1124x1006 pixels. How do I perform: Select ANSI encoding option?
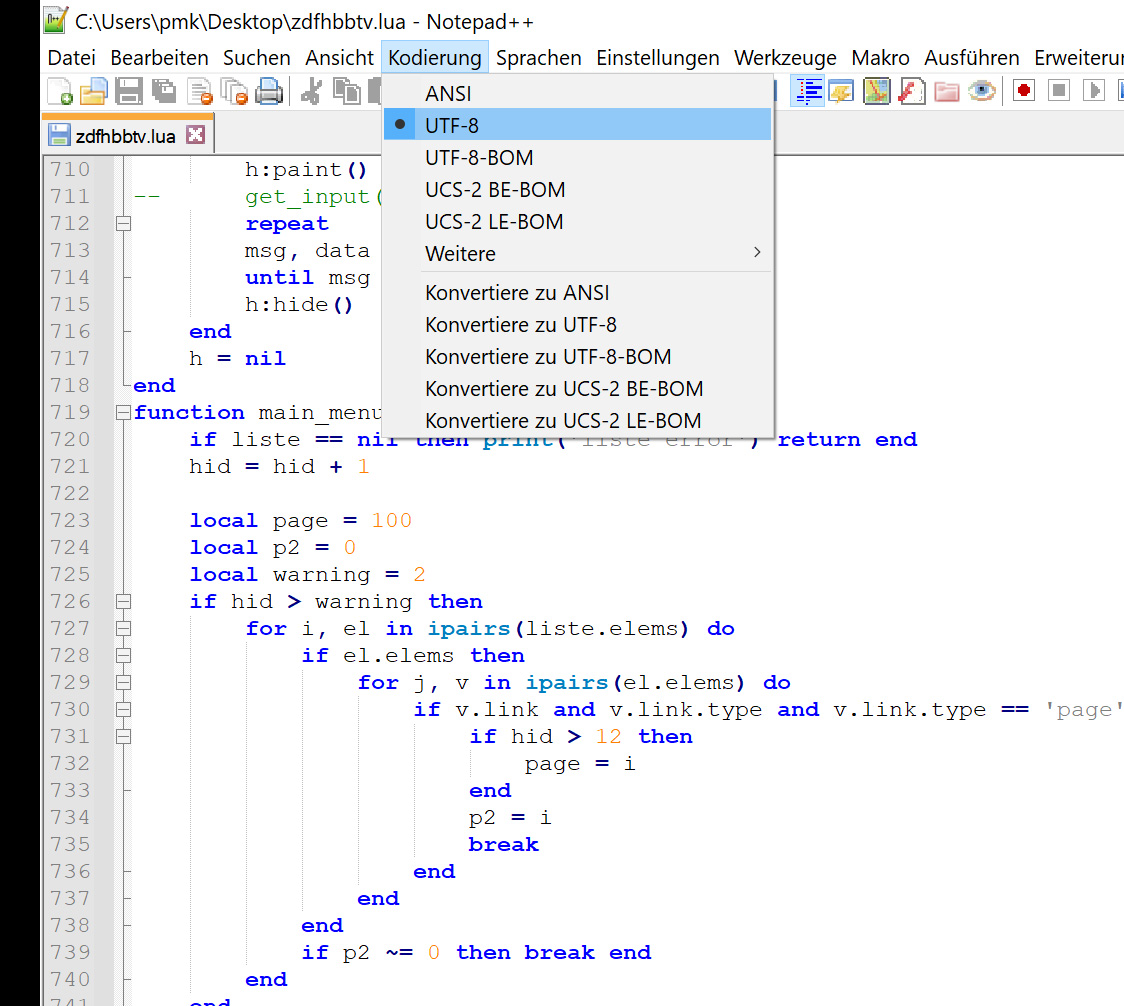click(x=448, y=94)
